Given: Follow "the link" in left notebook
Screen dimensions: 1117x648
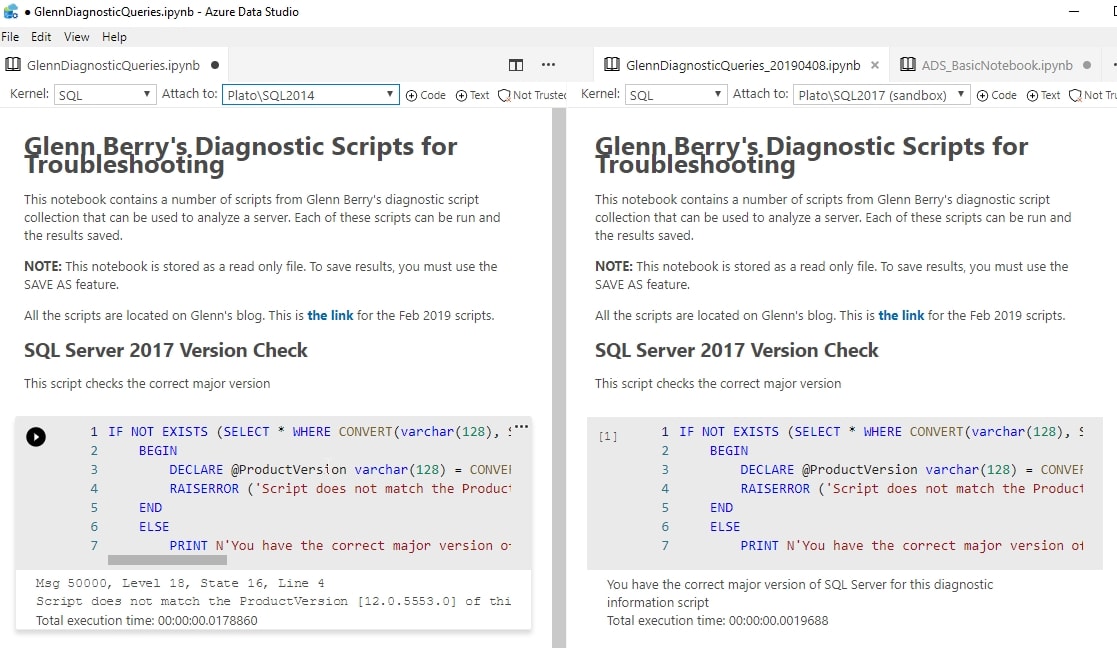Looking at the screenshot, I should (330, 315).
